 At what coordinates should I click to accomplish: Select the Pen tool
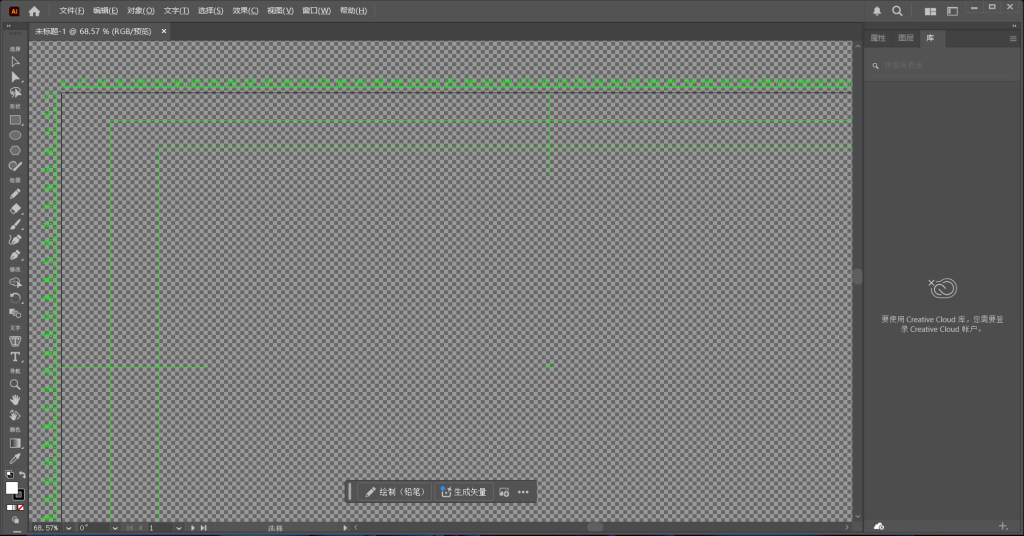coord(15,240)
